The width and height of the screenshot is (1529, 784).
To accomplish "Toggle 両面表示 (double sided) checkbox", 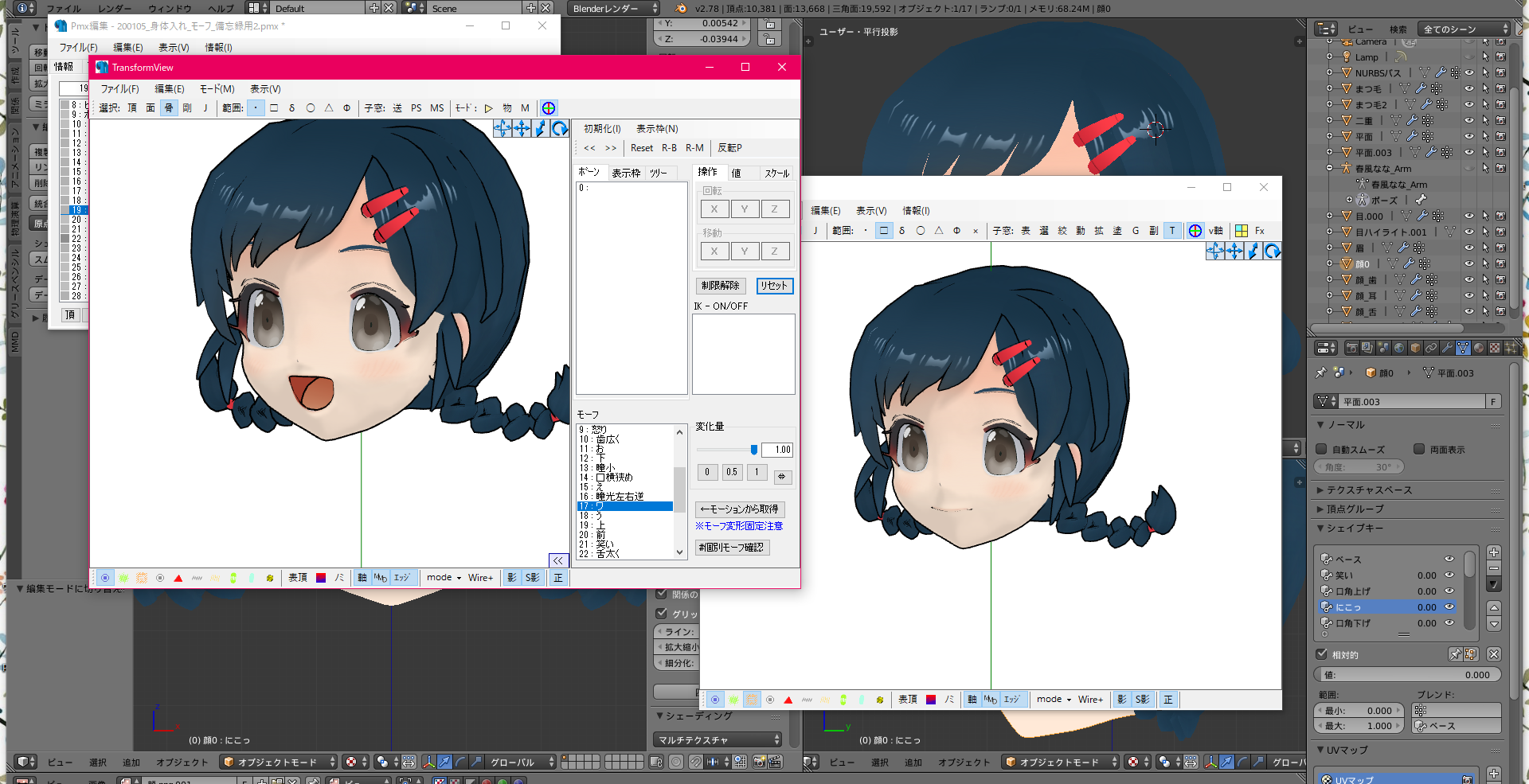I will click(x=1419, y=449).
